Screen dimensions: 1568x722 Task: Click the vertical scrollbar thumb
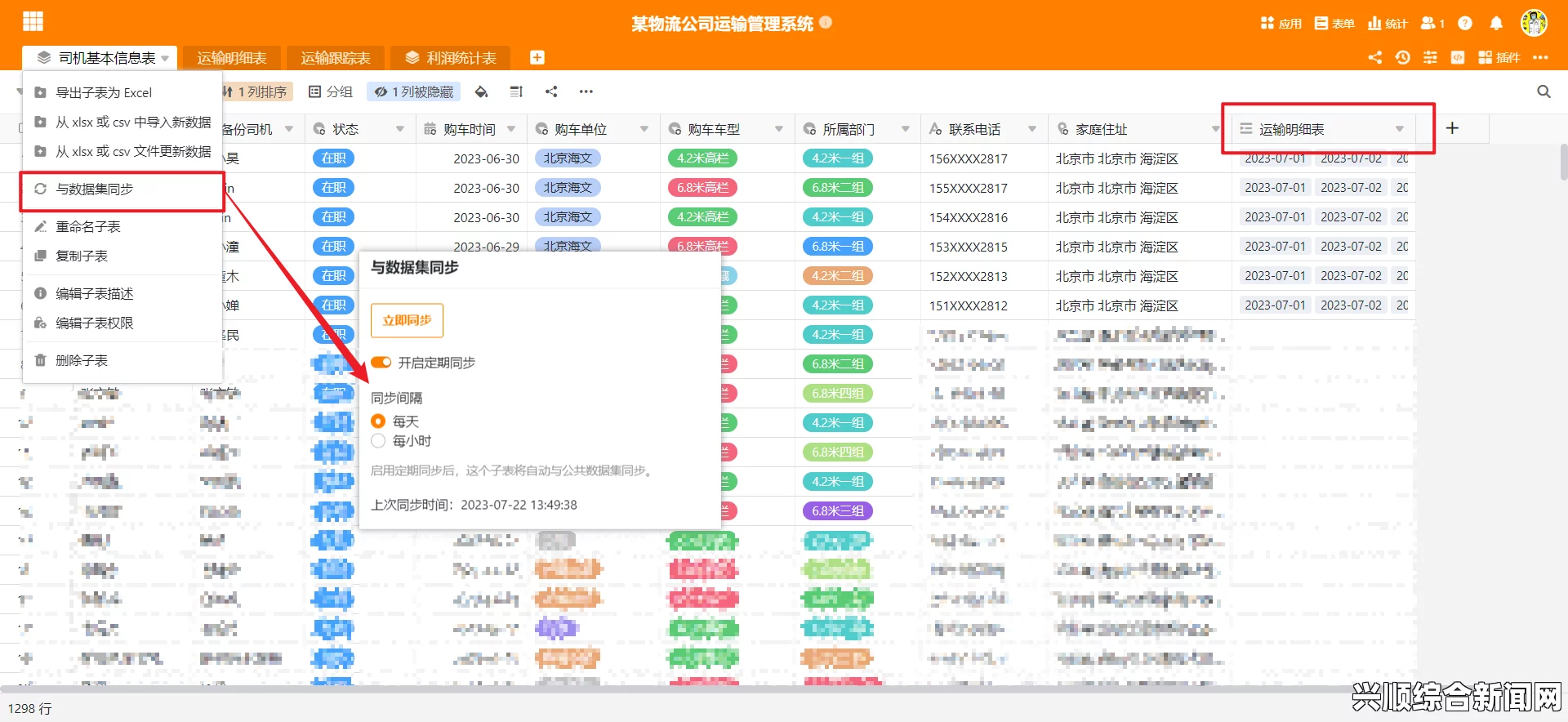1563,162
